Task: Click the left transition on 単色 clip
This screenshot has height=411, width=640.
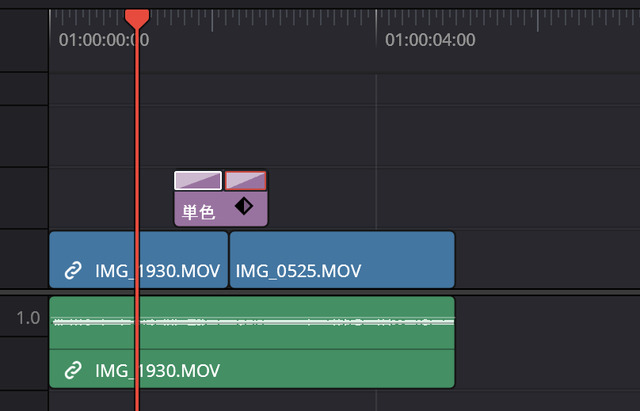Action: (198, 180)
